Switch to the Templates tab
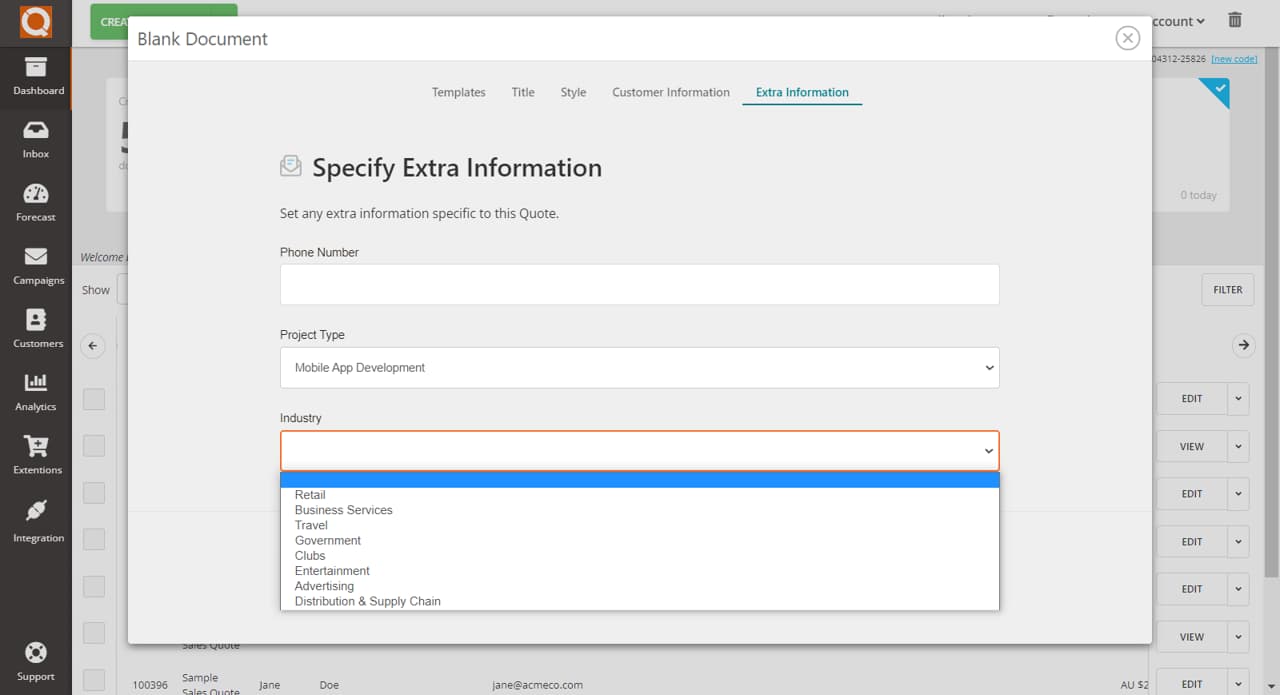 pos(458,92)
